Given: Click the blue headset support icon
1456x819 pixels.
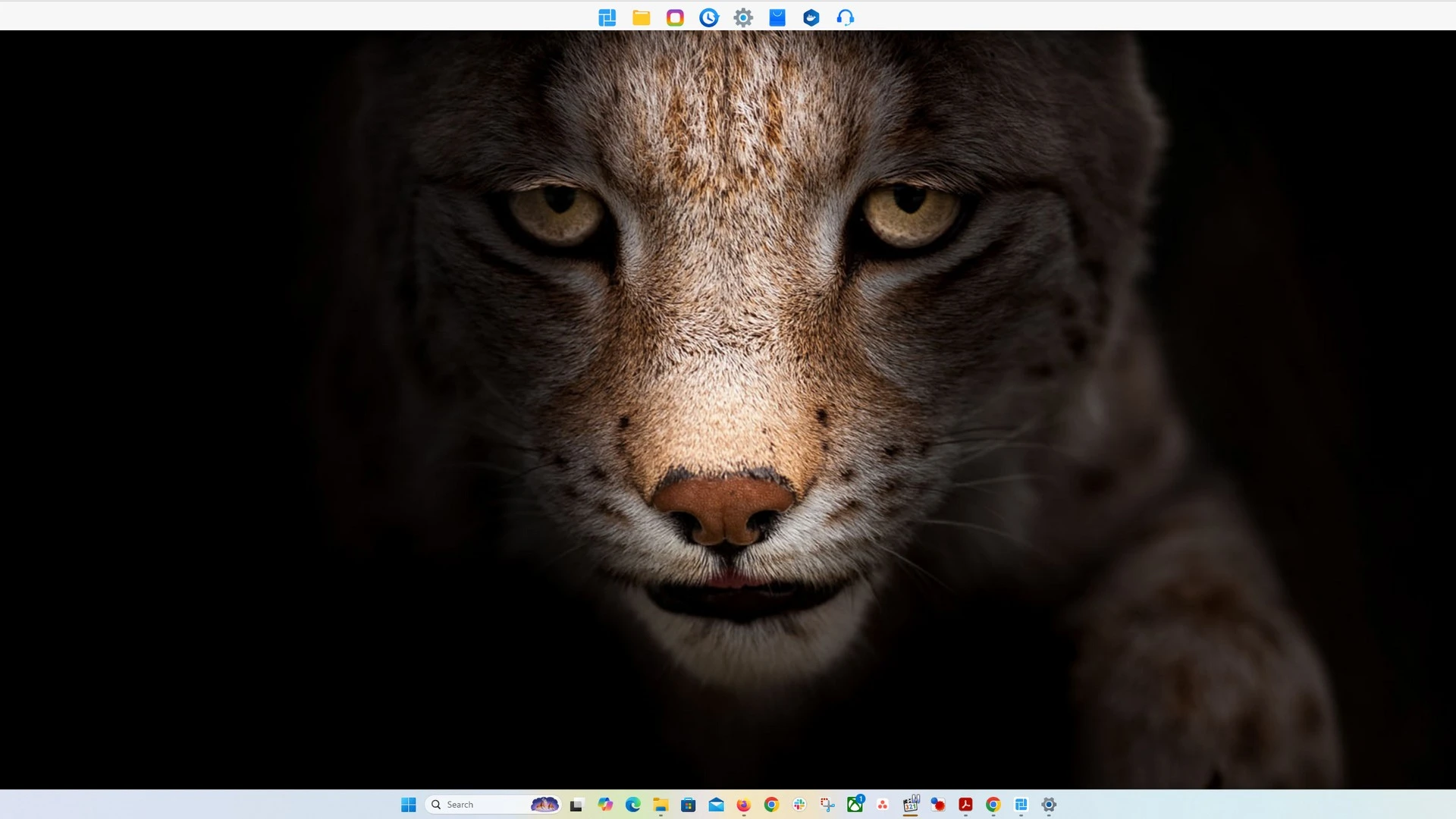Looking at the screenshot, I should 846,17.
